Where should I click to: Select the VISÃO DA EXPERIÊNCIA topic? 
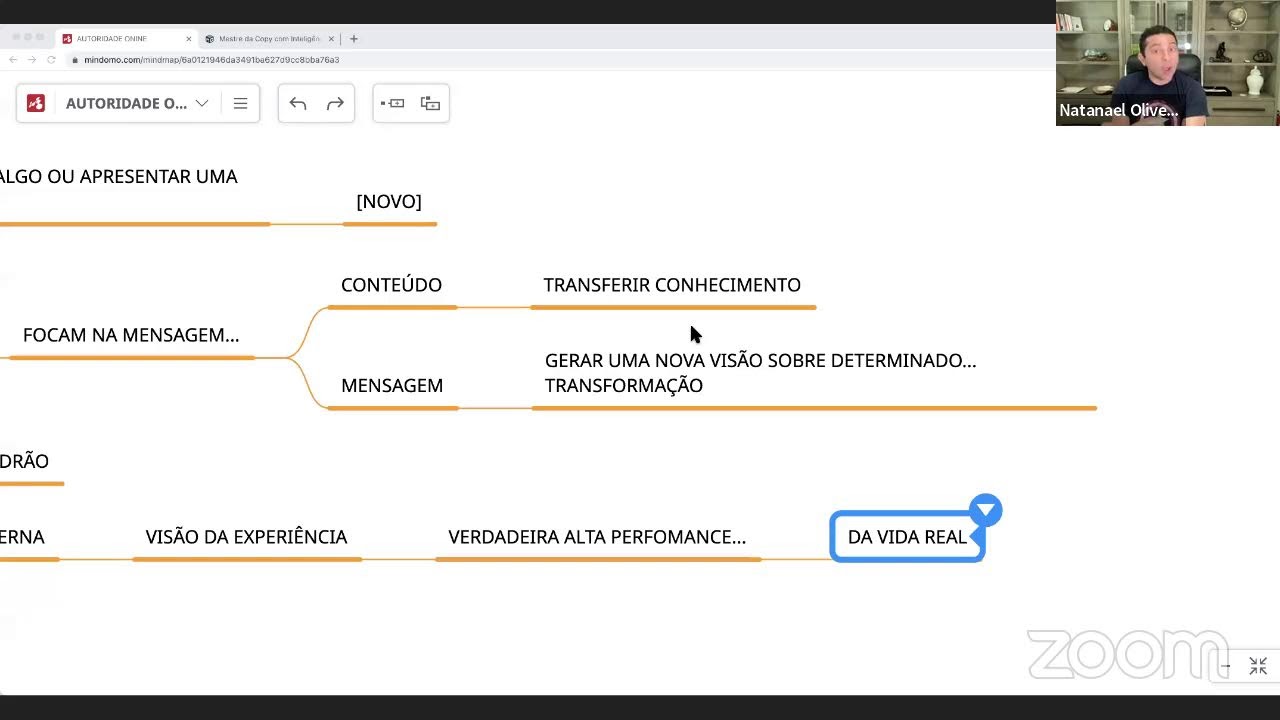(x=246, y=537)
